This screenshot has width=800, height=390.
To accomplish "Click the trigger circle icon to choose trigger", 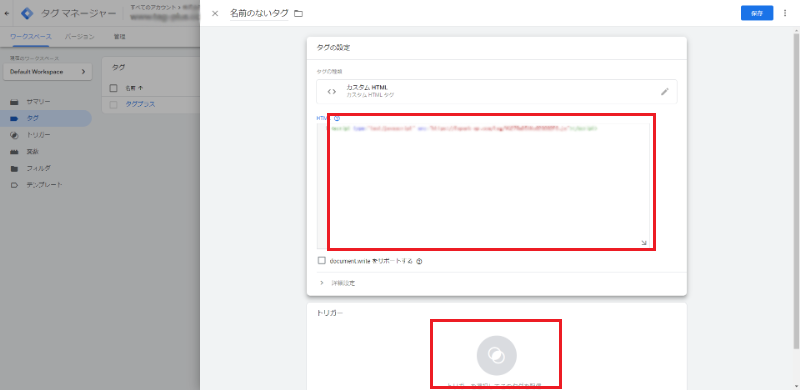I will point(496,355).
